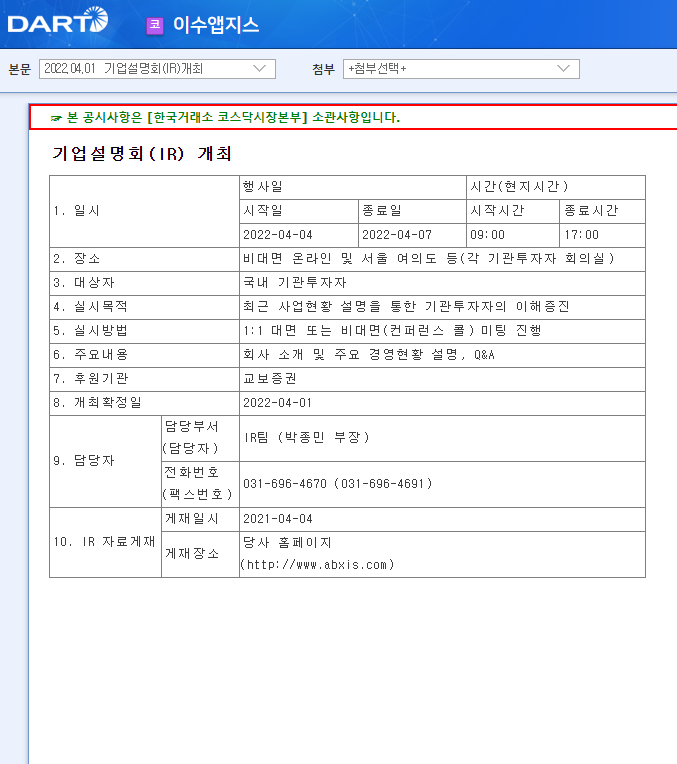Click the venue text 비대면 온라인 및 서울 여의도
This screenshot has width=677, height=764.
[x=339, y=259]
